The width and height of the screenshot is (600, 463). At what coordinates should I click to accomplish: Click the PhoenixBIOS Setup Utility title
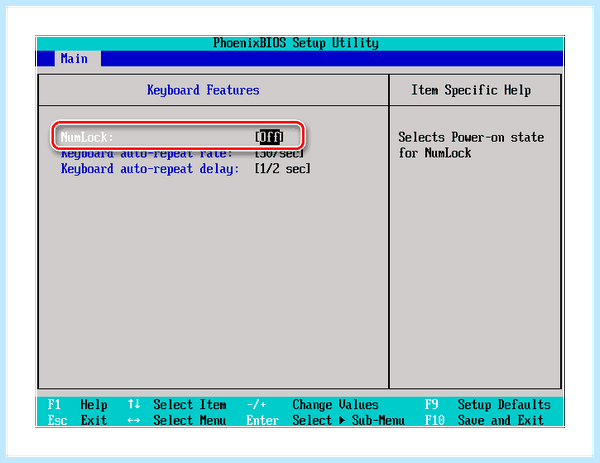[296, 43]
